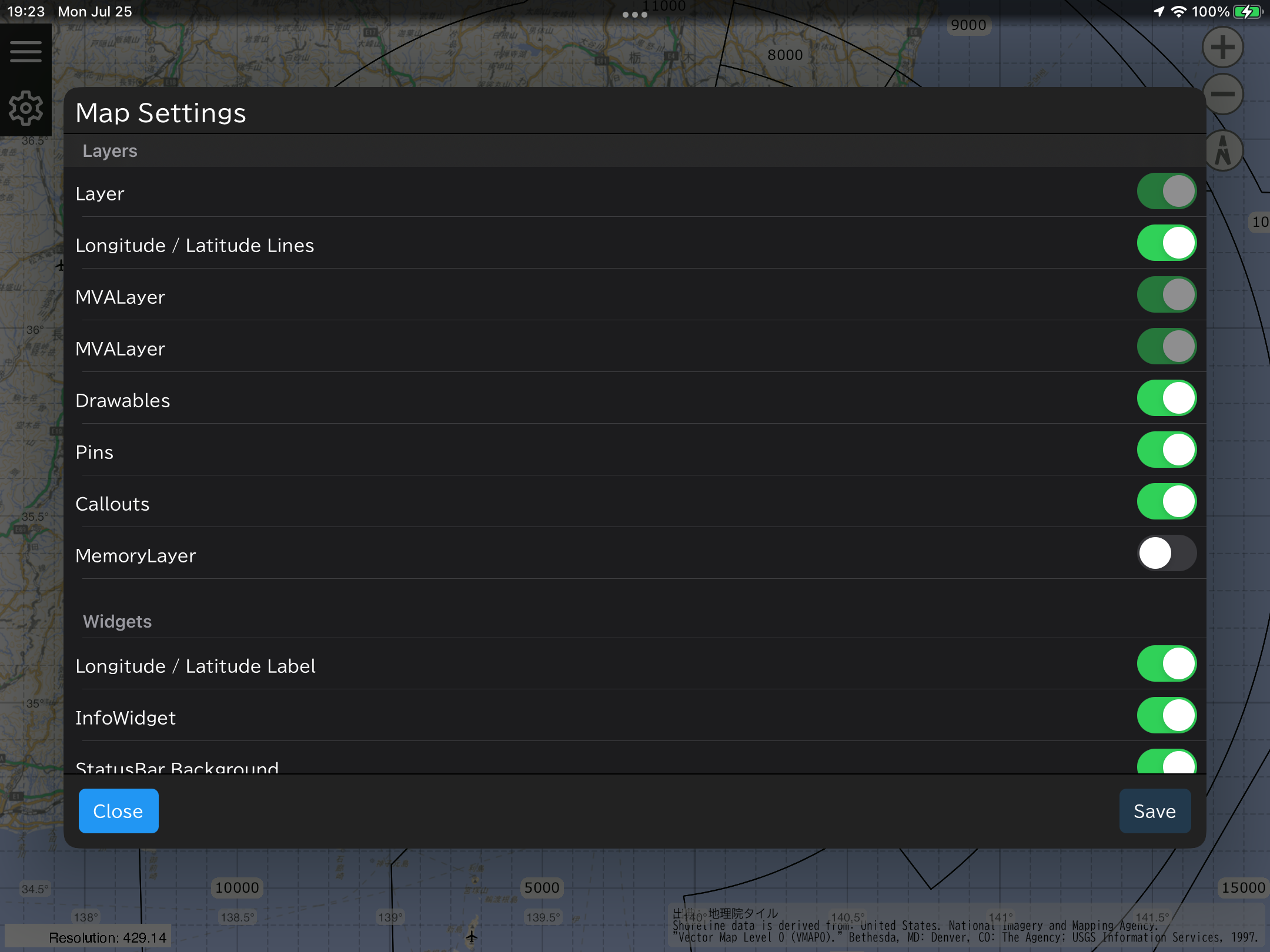Tap the battery status indicator
Screen dimensions: 1270x952
1246,12
